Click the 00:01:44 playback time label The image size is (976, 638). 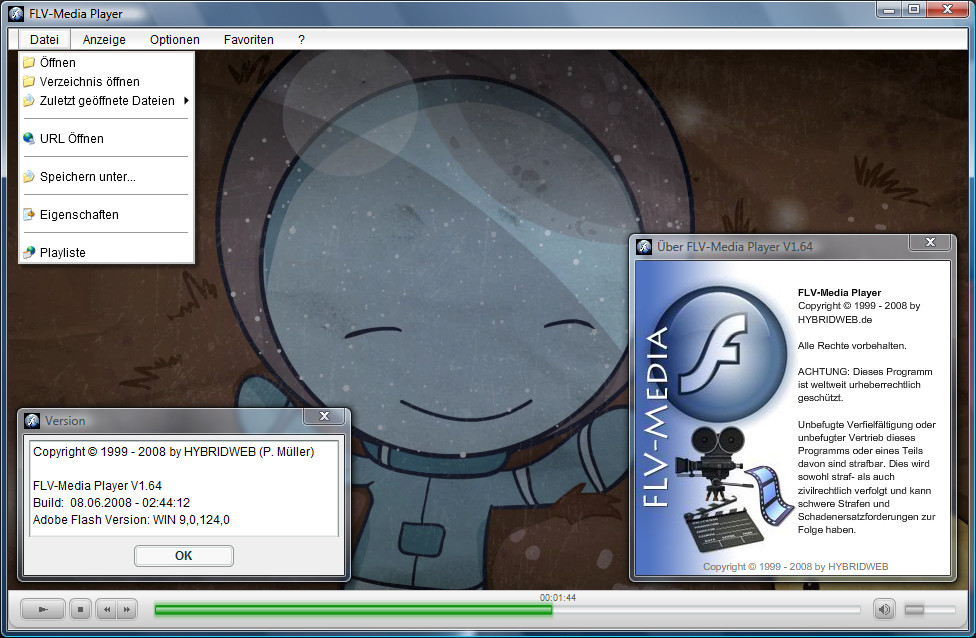558,598
